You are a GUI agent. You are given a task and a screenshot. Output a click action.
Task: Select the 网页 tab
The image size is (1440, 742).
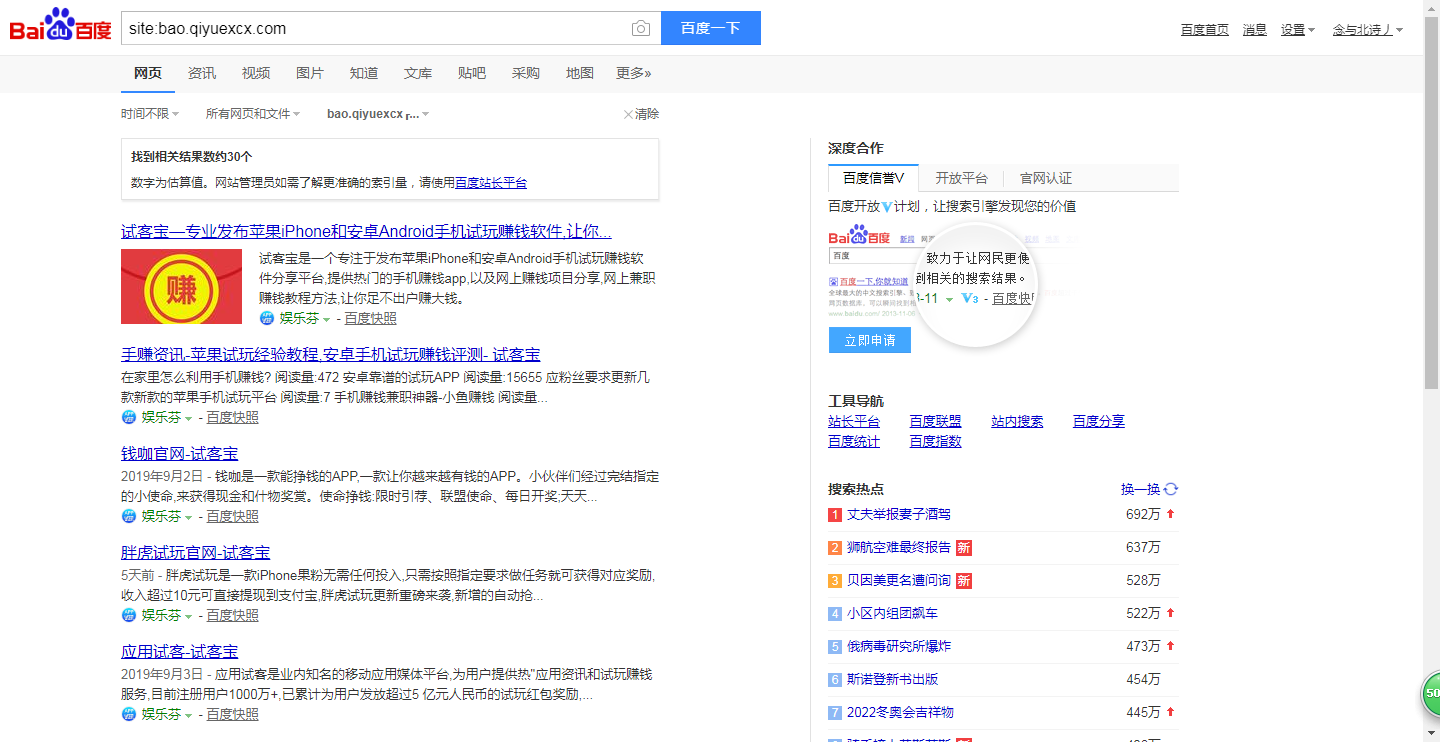[x=148, y=73]
